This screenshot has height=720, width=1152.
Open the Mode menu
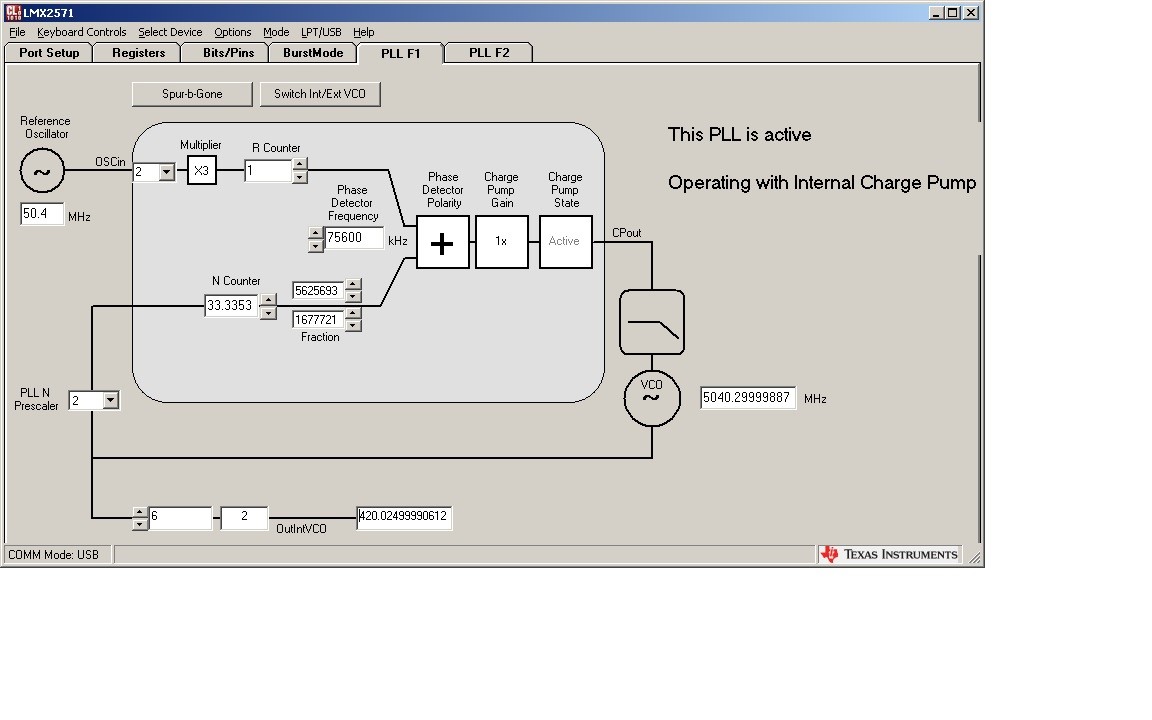coord(276,32)
